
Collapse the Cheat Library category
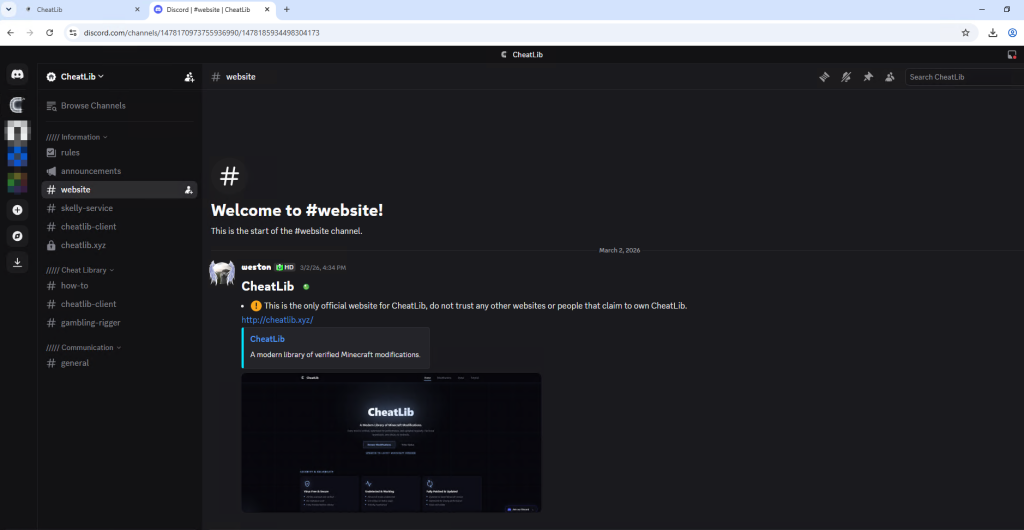(80, 270)
